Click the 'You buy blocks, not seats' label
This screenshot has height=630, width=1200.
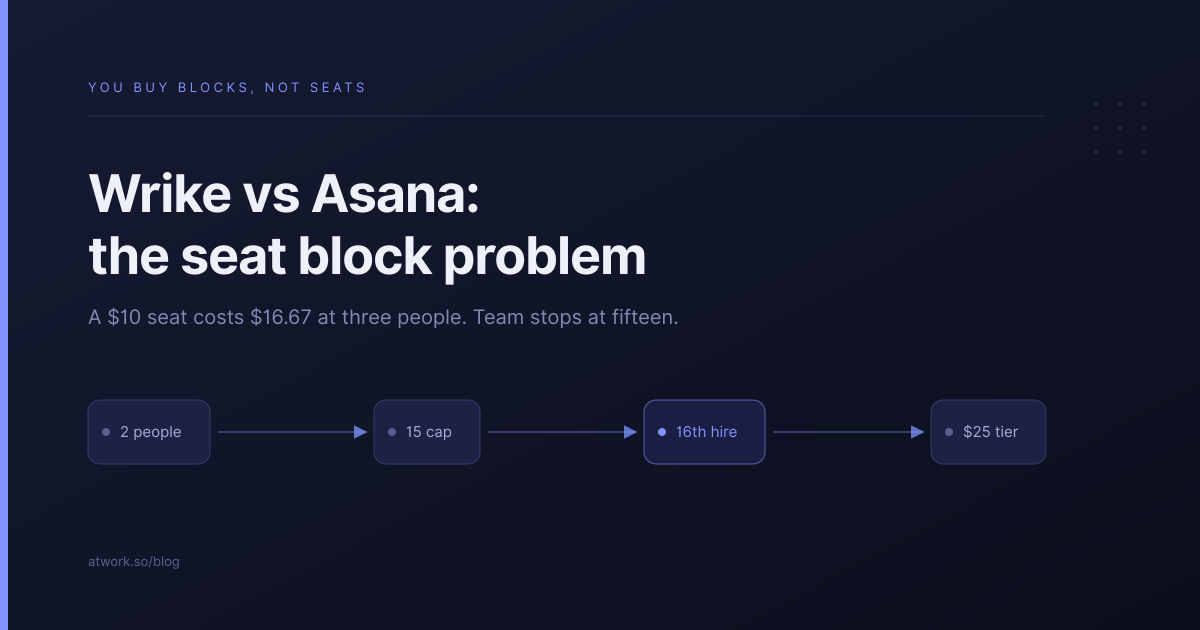coord(227,87)
